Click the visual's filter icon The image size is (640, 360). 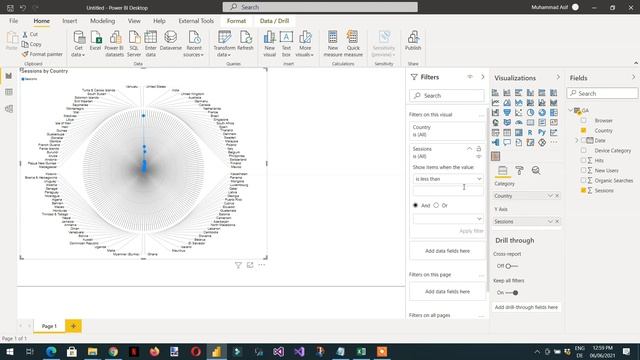coord(238,265)
